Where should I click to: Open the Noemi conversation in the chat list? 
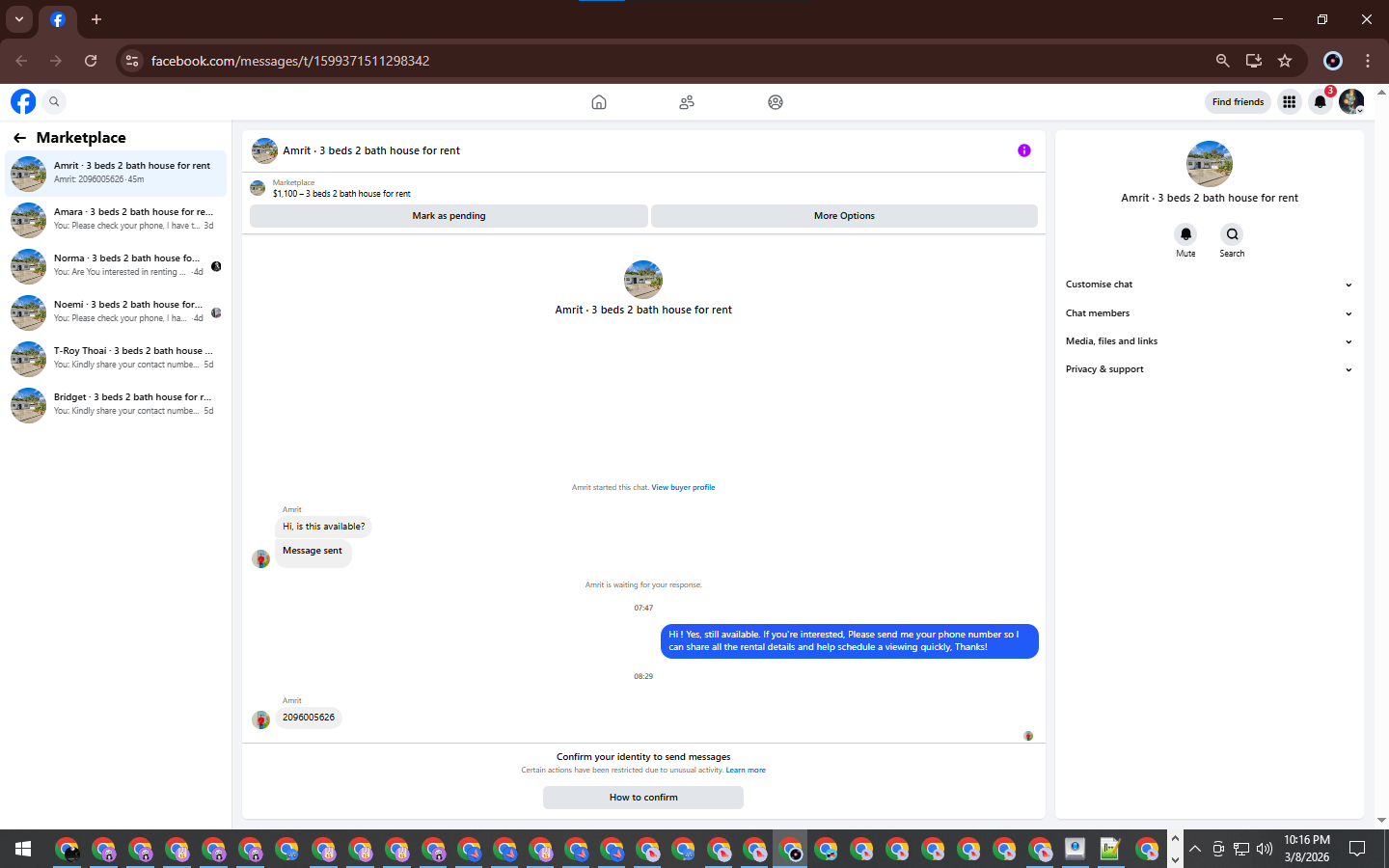[116, 312]
